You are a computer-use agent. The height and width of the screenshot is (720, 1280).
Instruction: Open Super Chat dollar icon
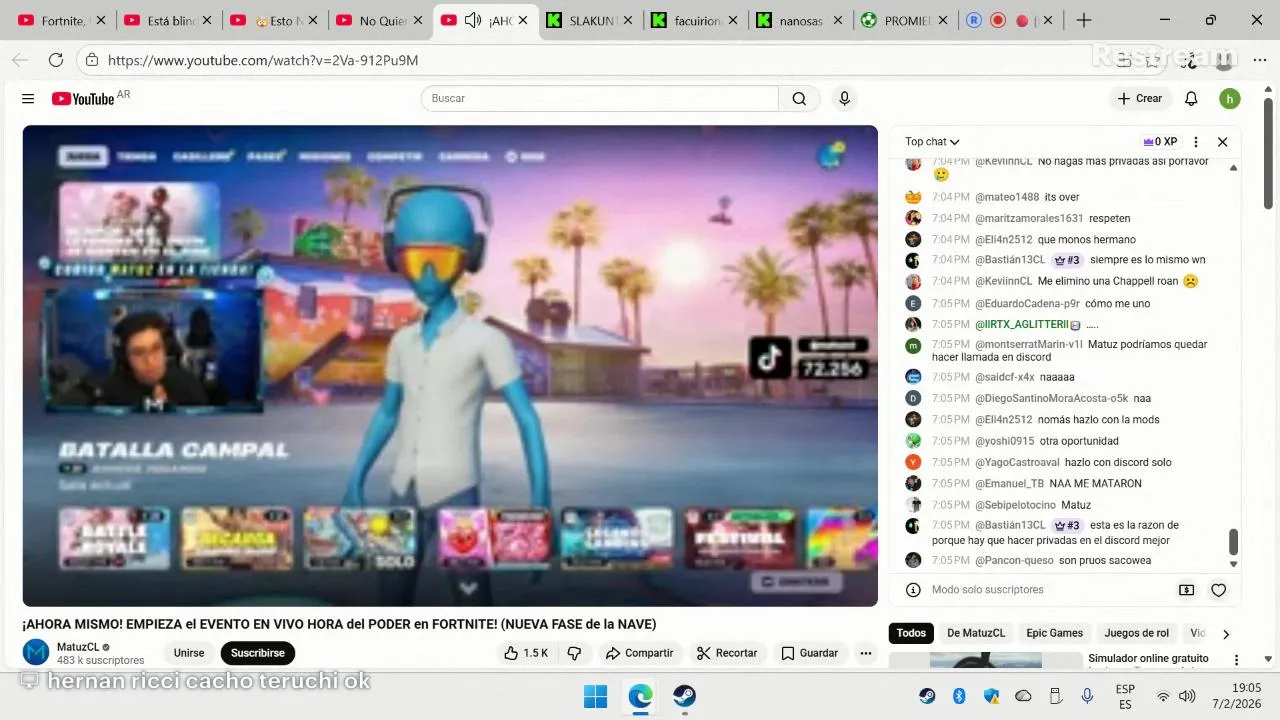tap(1187, 590)
